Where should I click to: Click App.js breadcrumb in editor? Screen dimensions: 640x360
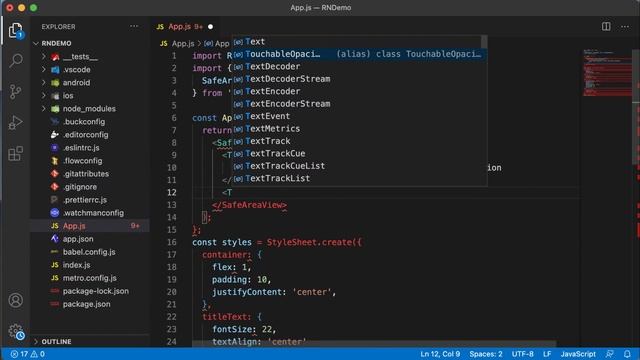(178, 43)
